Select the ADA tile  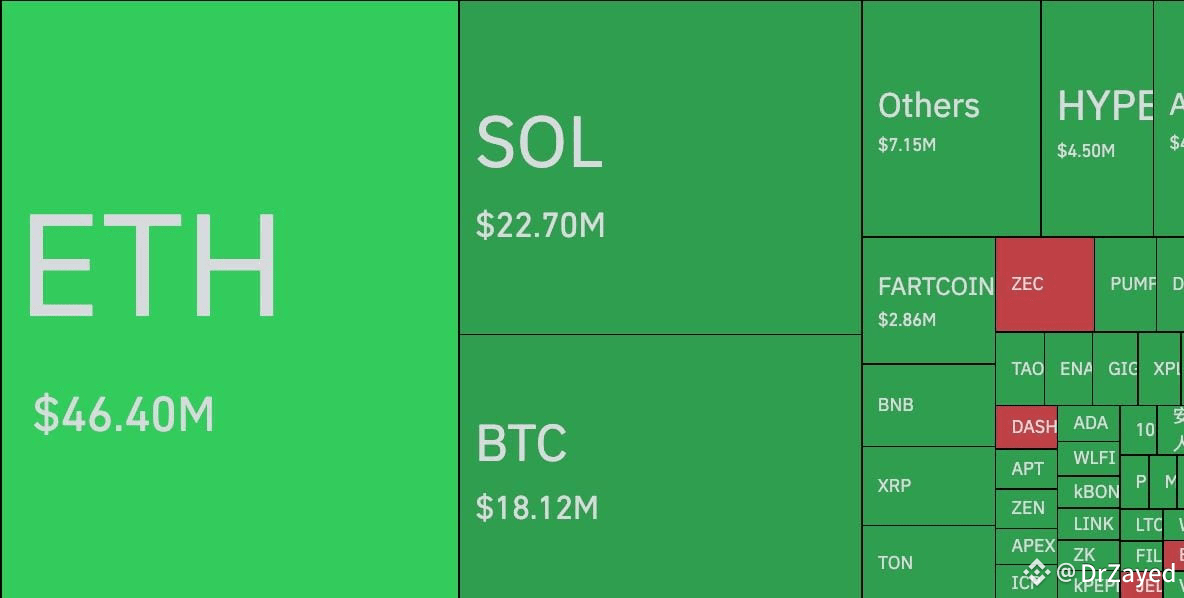(x=1088, y=421)
